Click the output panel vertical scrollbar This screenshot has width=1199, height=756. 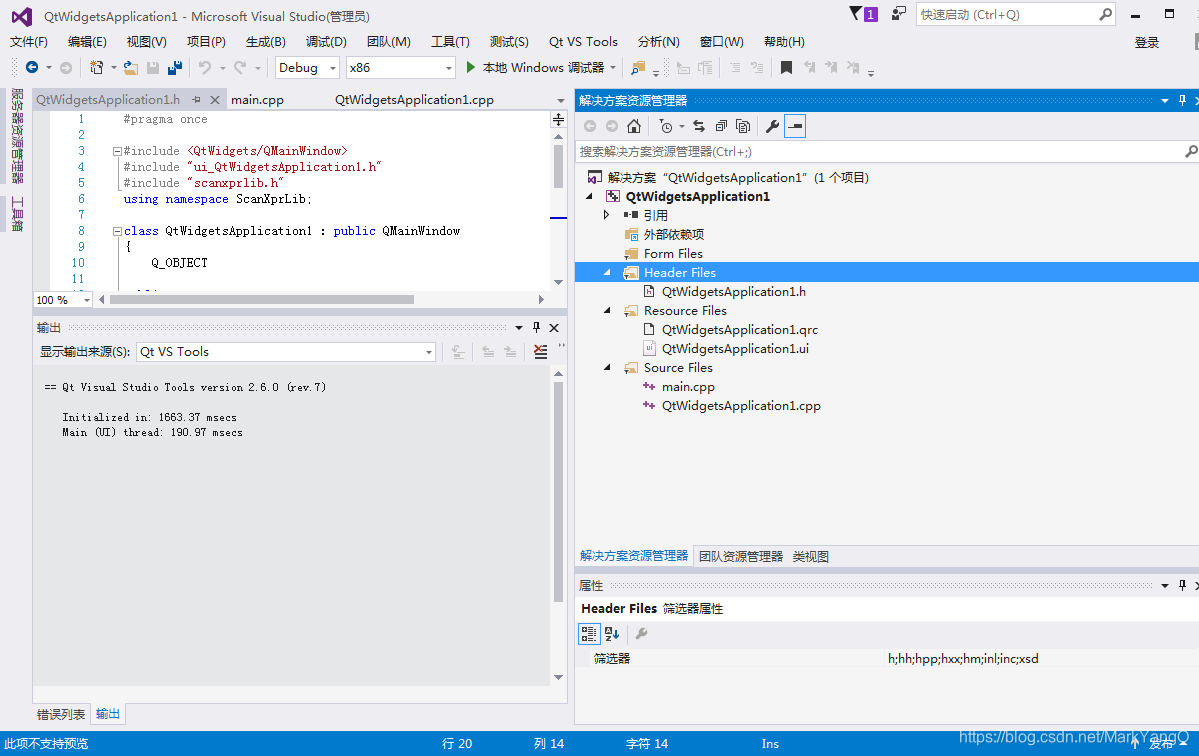(x=558, y=492)
